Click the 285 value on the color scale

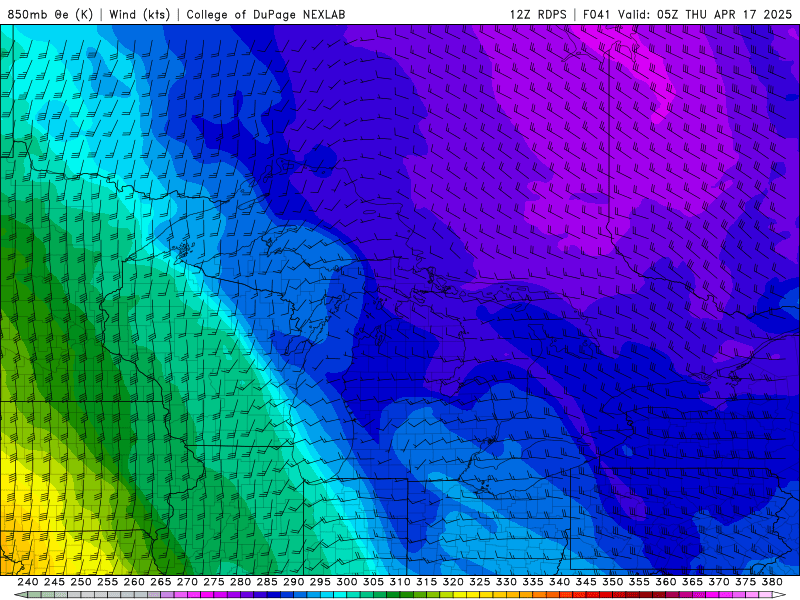pos(267,582)
